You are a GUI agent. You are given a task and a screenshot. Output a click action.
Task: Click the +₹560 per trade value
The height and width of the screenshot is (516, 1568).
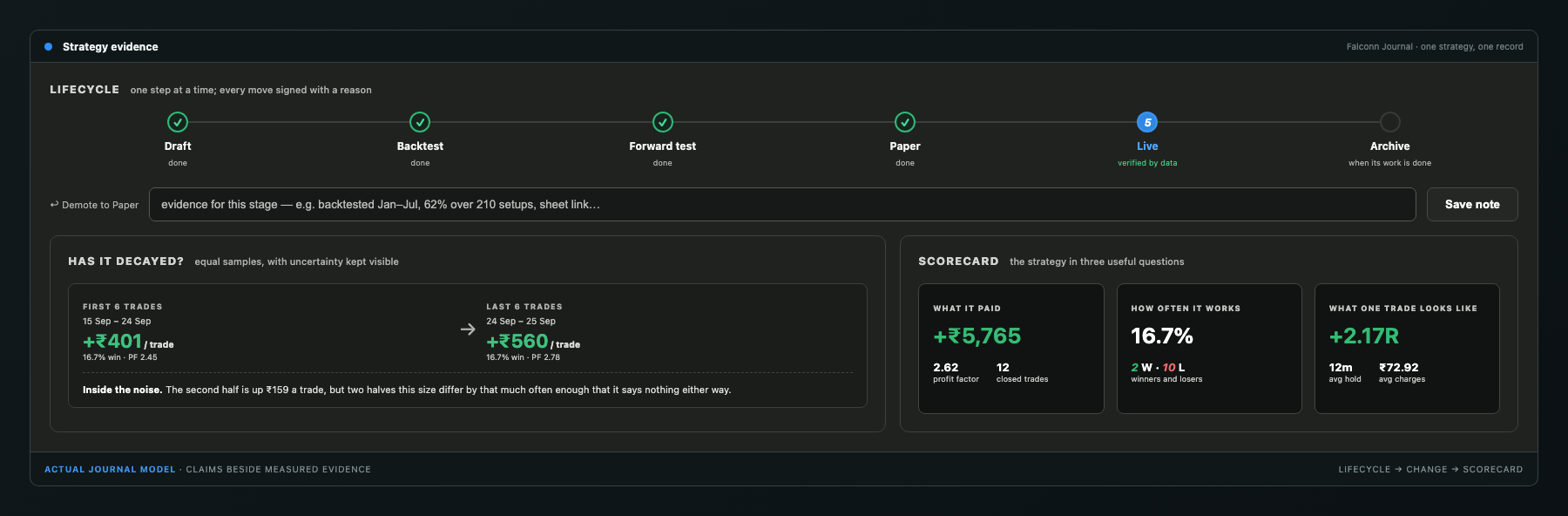pyautogui.click(x=533, y=342)
